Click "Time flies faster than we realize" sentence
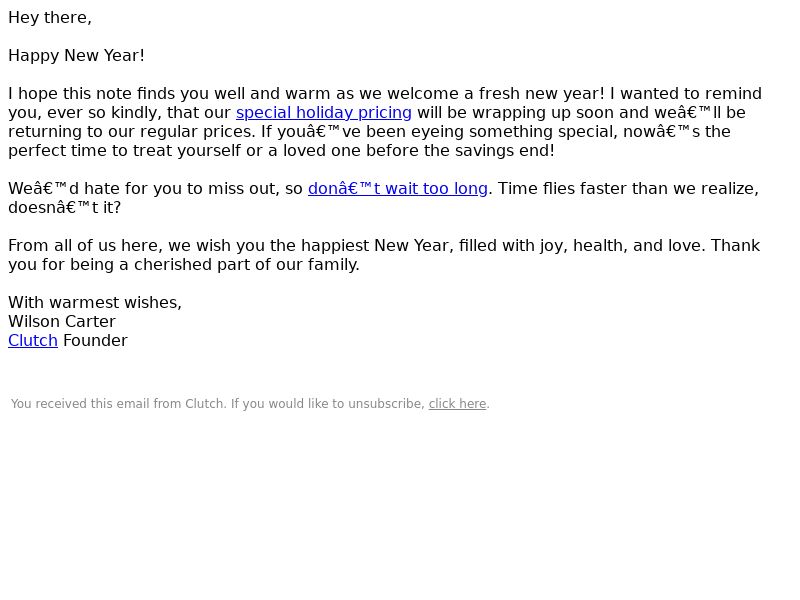 [x=628, y=189]
